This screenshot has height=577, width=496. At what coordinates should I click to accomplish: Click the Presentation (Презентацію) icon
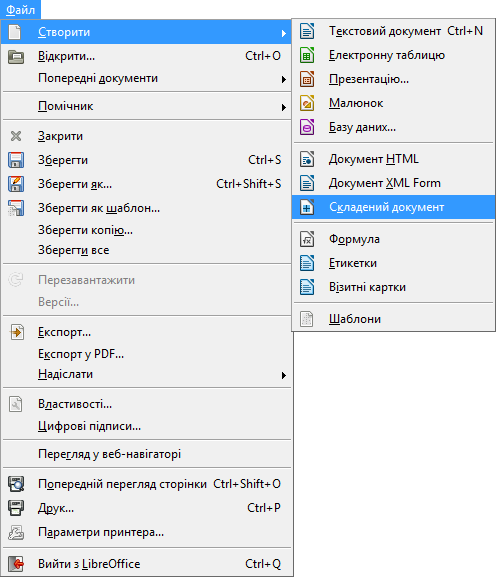(307, 79)
